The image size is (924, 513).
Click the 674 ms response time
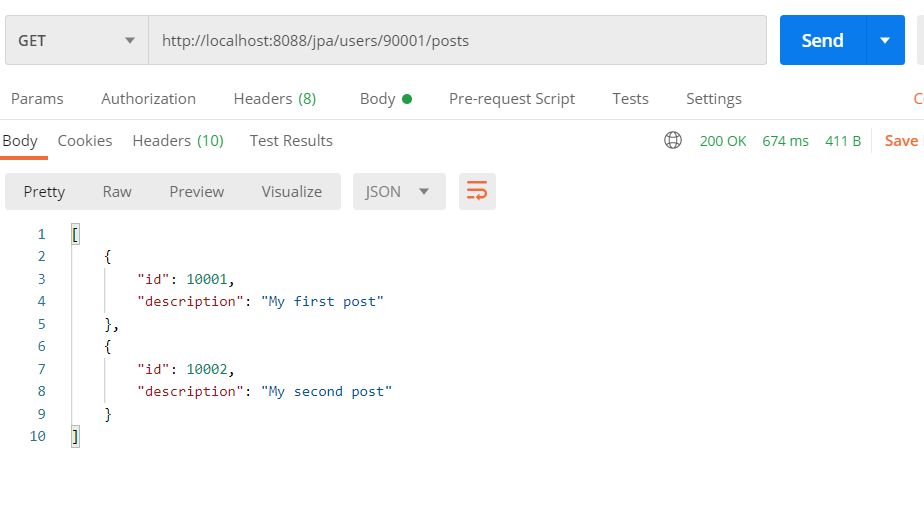[x=786, y=141]
